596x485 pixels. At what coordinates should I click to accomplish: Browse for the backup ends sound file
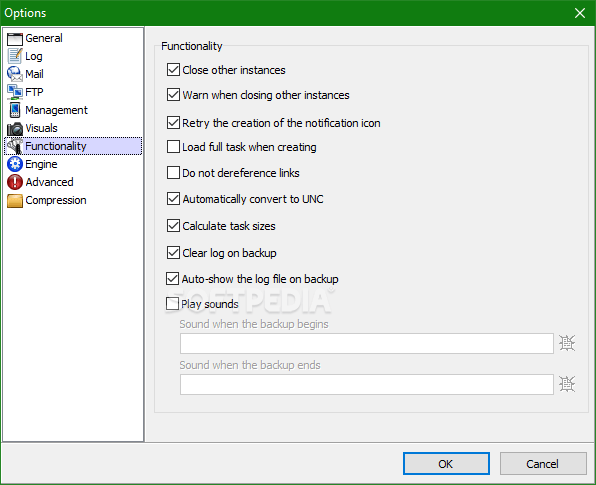tap(567, 384)
